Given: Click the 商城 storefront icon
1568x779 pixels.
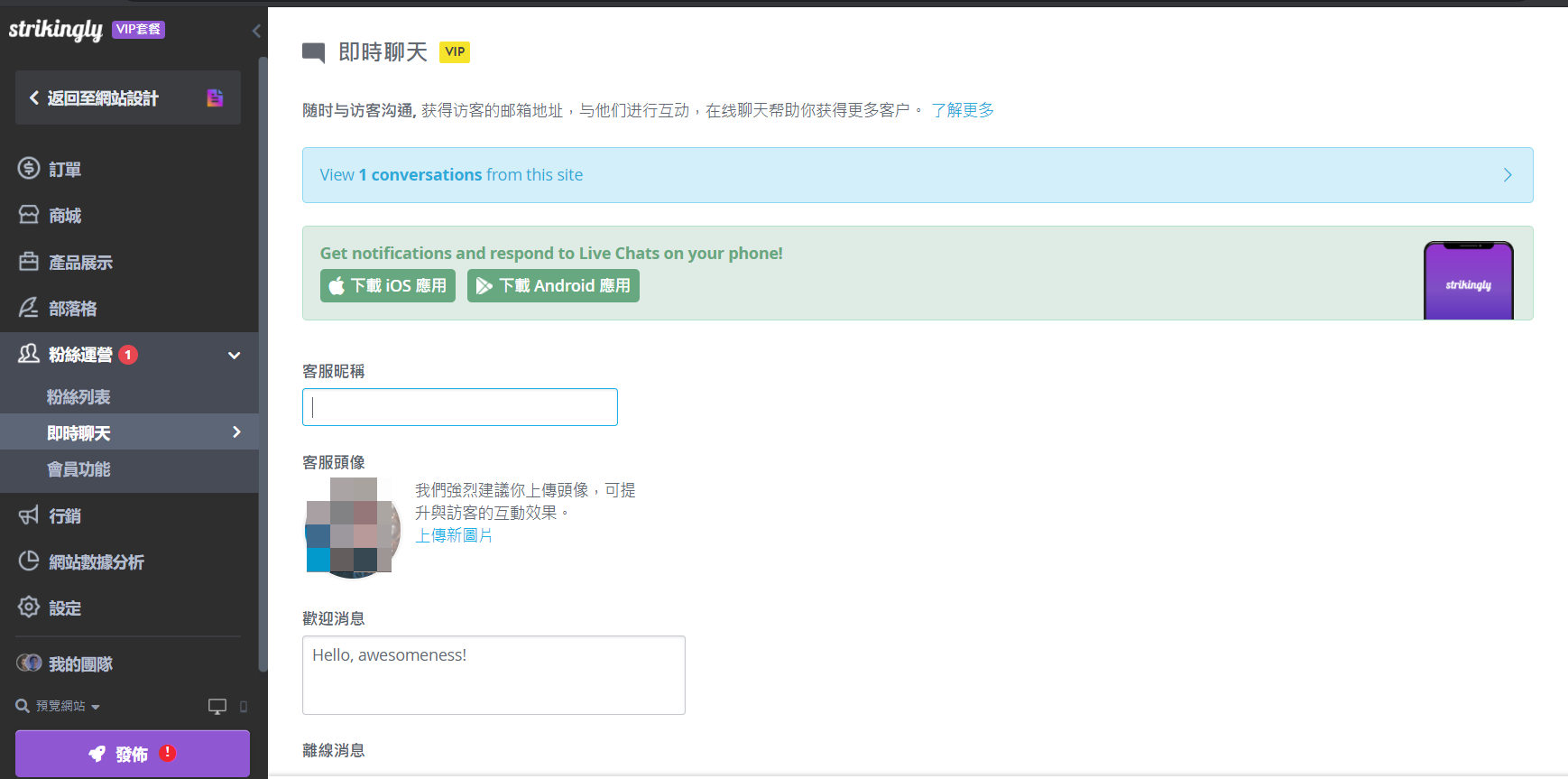Looking at the screenshot, I should [29, 215].
